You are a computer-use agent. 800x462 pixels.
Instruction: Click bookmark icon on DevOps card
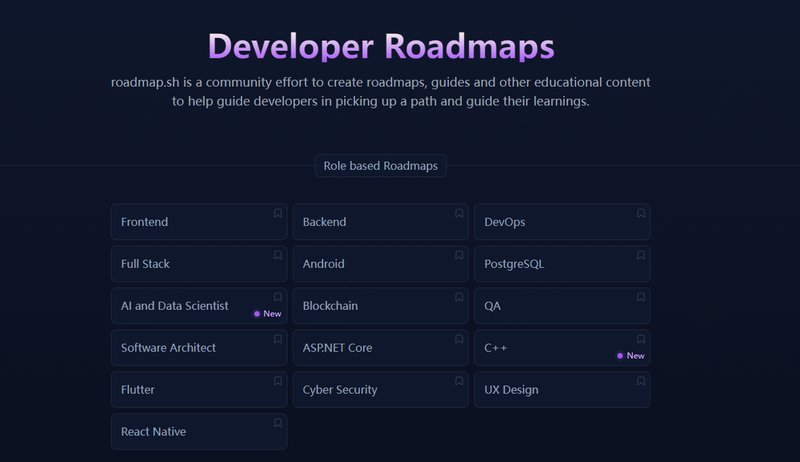click(641, 213)
